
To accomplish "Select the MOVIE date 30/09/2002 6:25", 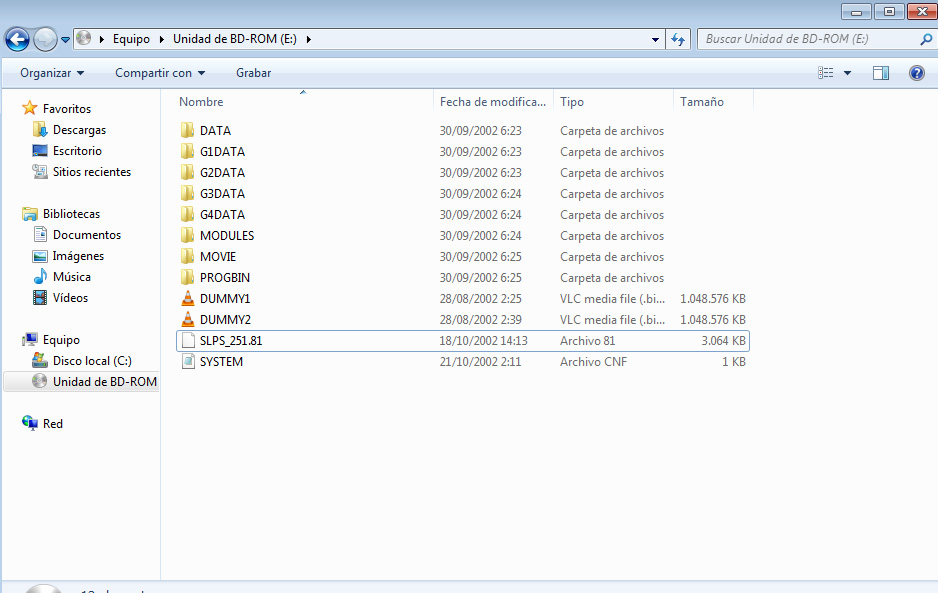I will point(480,257).
